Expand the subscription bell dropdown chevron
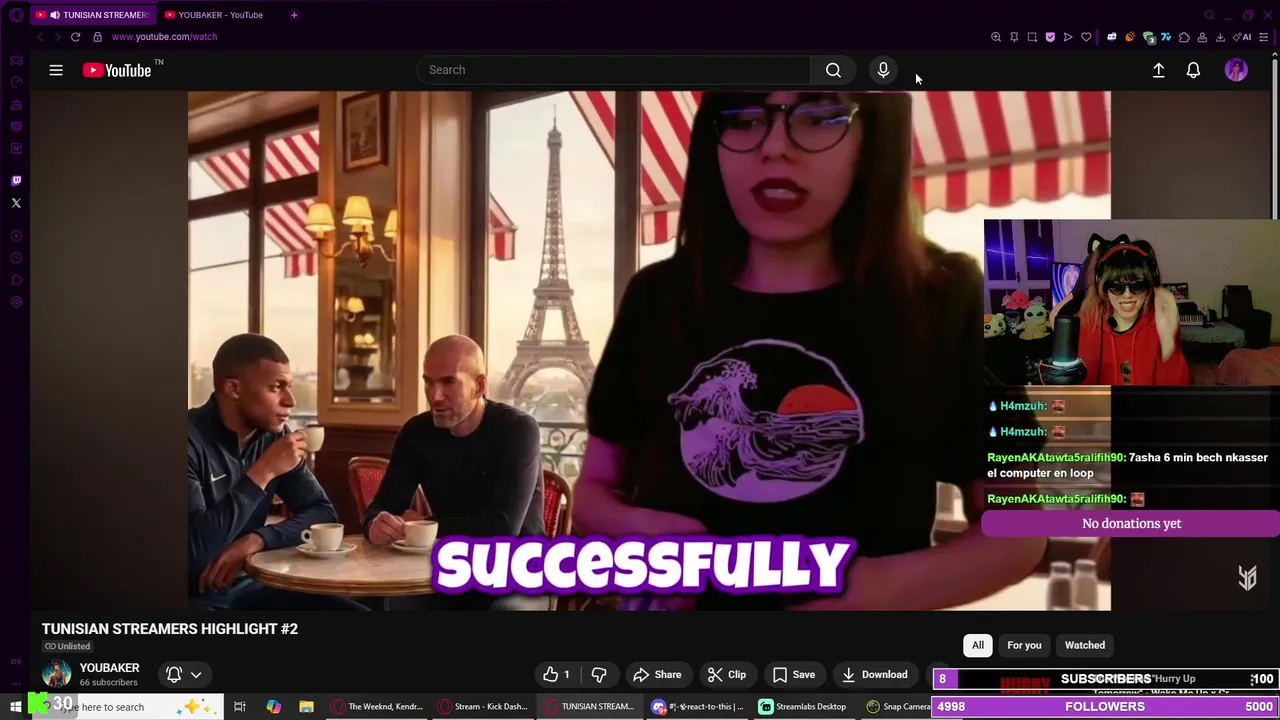This screenshot has height=720, width=1280. point(196,675)
